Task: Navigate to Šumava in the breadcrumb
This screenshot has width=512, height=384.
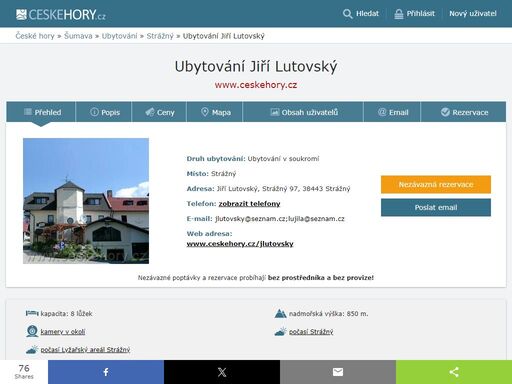Action: pyautogui.click(x=78, y=36)
